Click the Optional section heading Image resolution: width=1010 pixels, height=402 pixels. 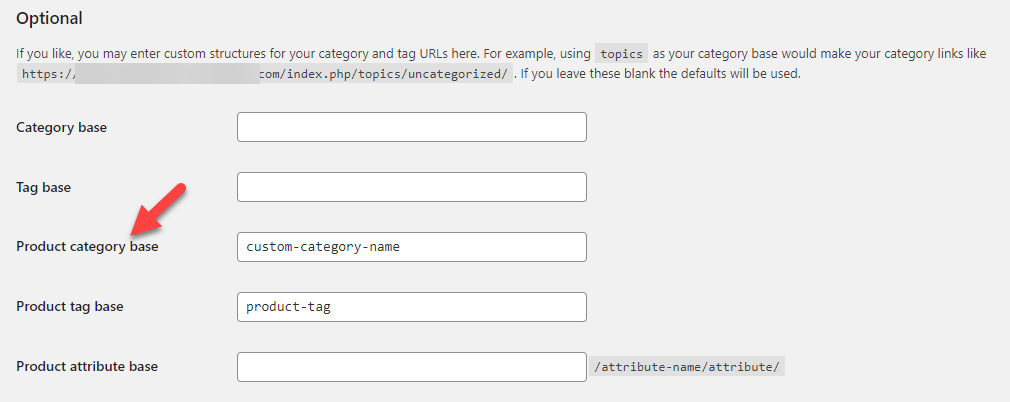[49, 19]
